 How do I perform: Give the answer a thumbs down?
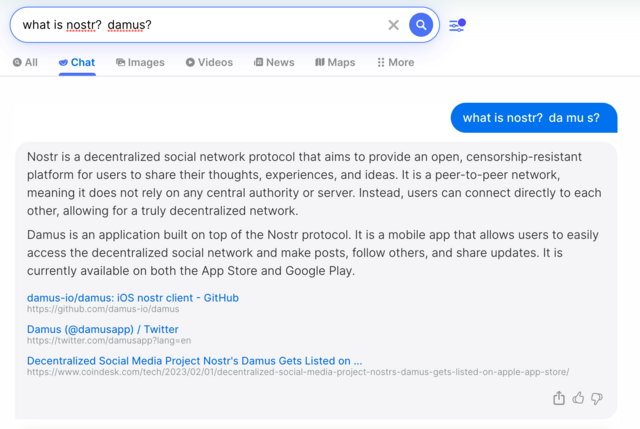coord(597,398)
